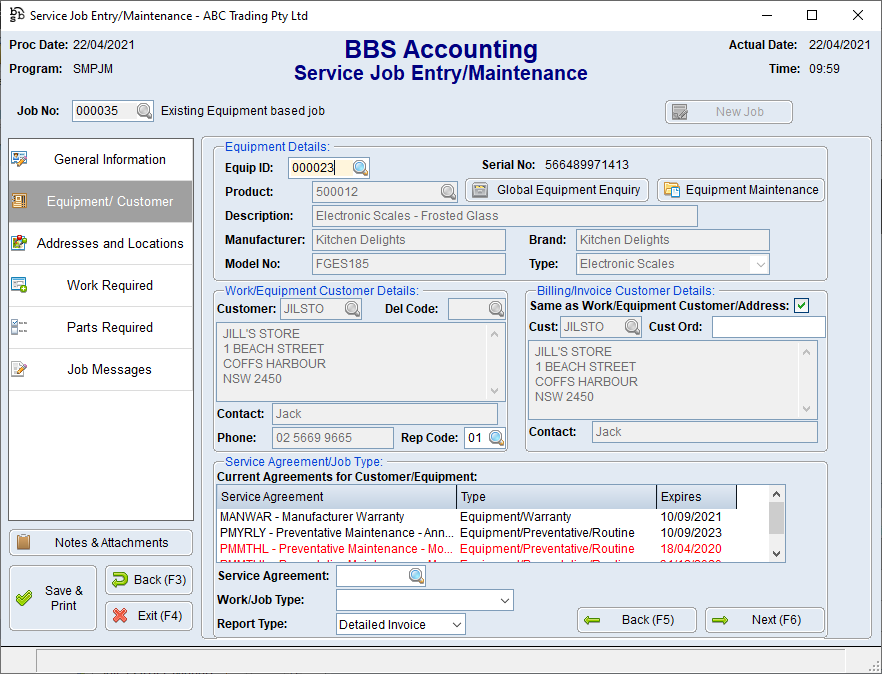Viewport: 882px width, 674px height.
Task: Expand the Work/Job Type dropdown
Action: [x=503, y=600]
